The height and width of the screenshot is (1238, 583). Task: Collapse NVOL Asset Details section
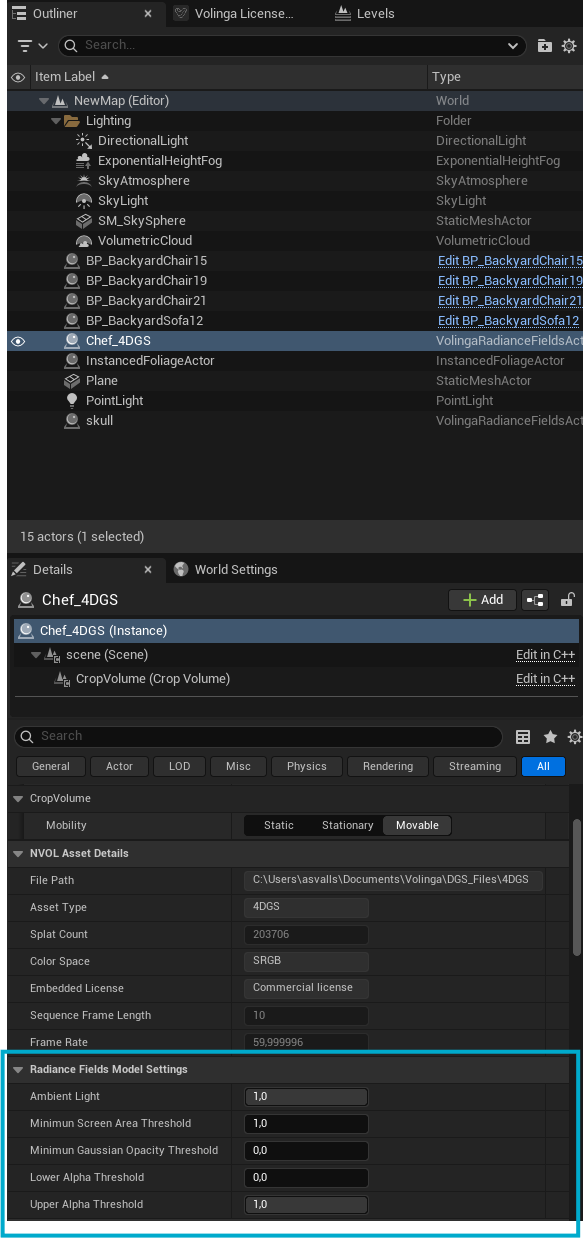[x=19, y=854]
